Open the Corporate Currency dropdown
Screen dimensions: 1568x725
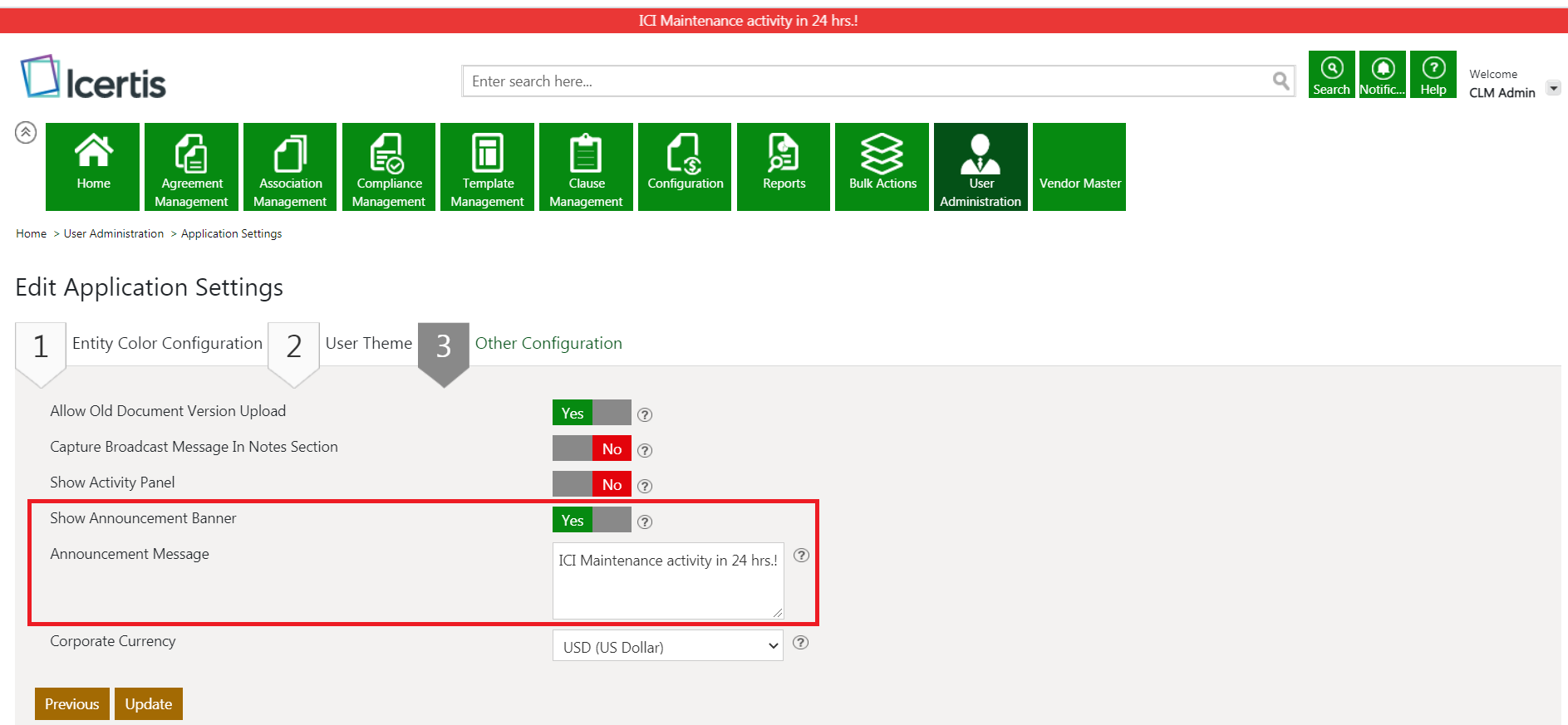pos(667,646)
